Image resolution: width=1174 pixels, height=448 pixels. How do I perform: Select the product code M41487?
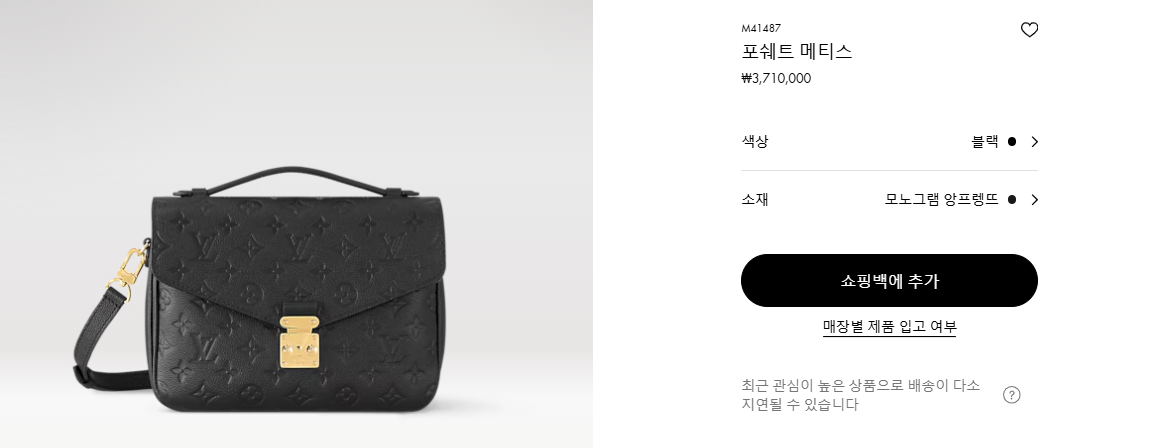coord(761,28)
